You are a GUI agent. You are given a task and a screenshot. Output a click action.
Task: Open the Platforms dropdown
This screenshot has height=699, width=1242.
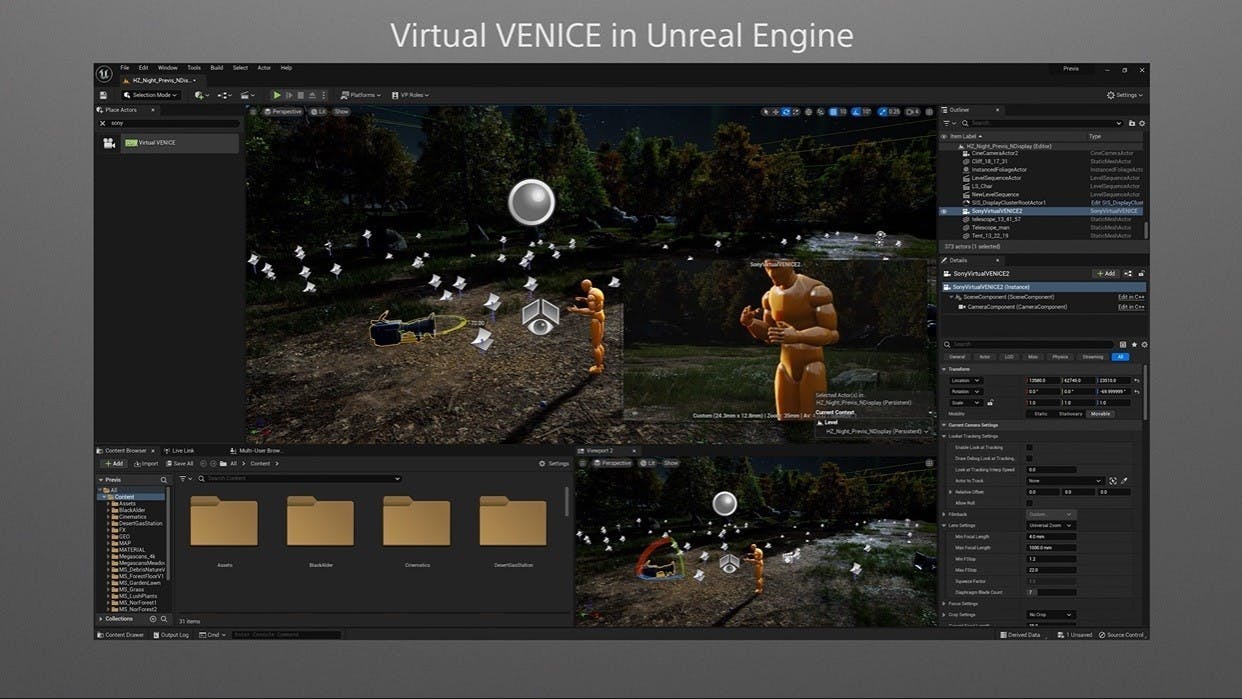click(x=362, y=95)
